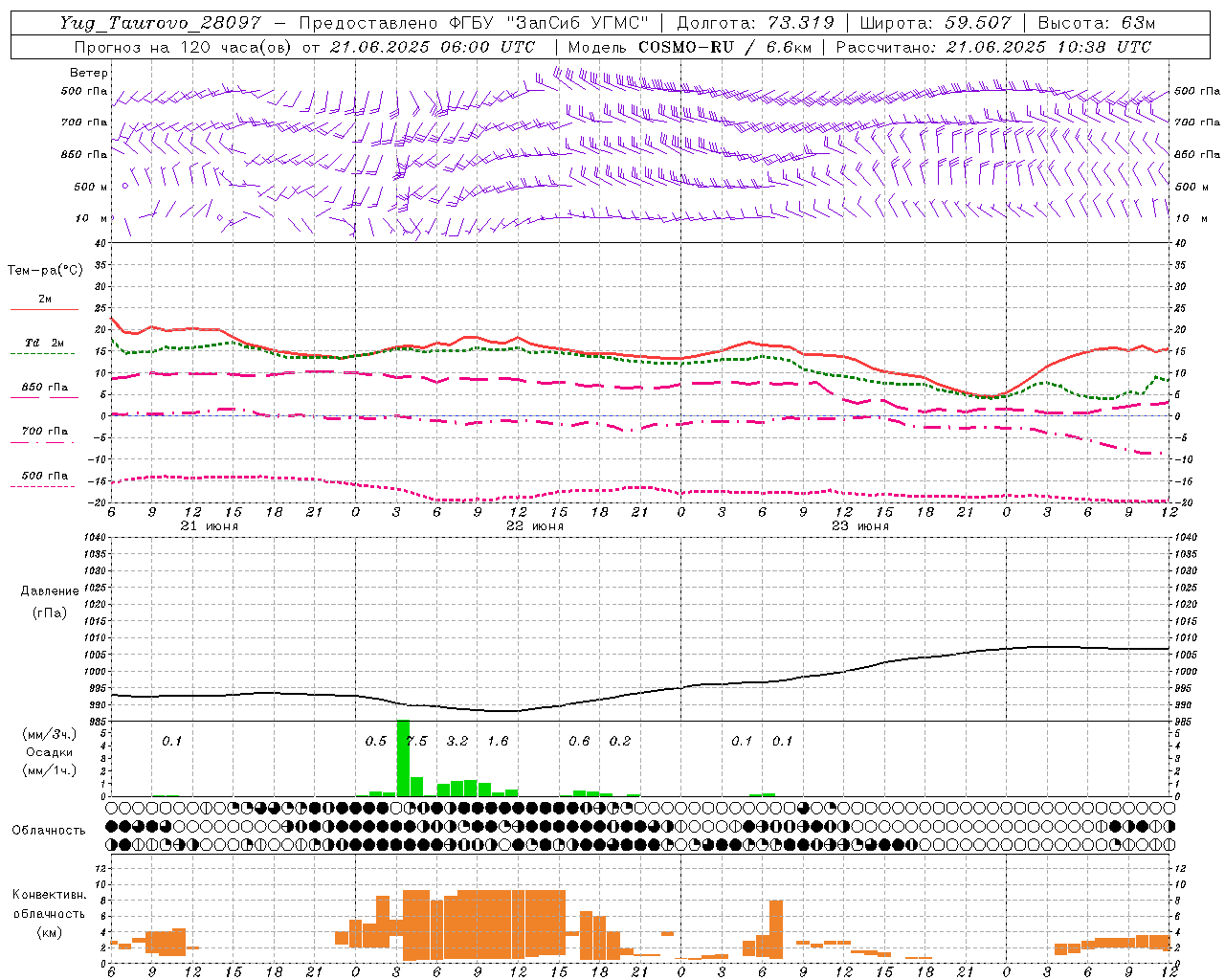
Task: Click the Прогноз на 120 часа(ов) text
Action: pyautogui.click(x=184, y=47)
